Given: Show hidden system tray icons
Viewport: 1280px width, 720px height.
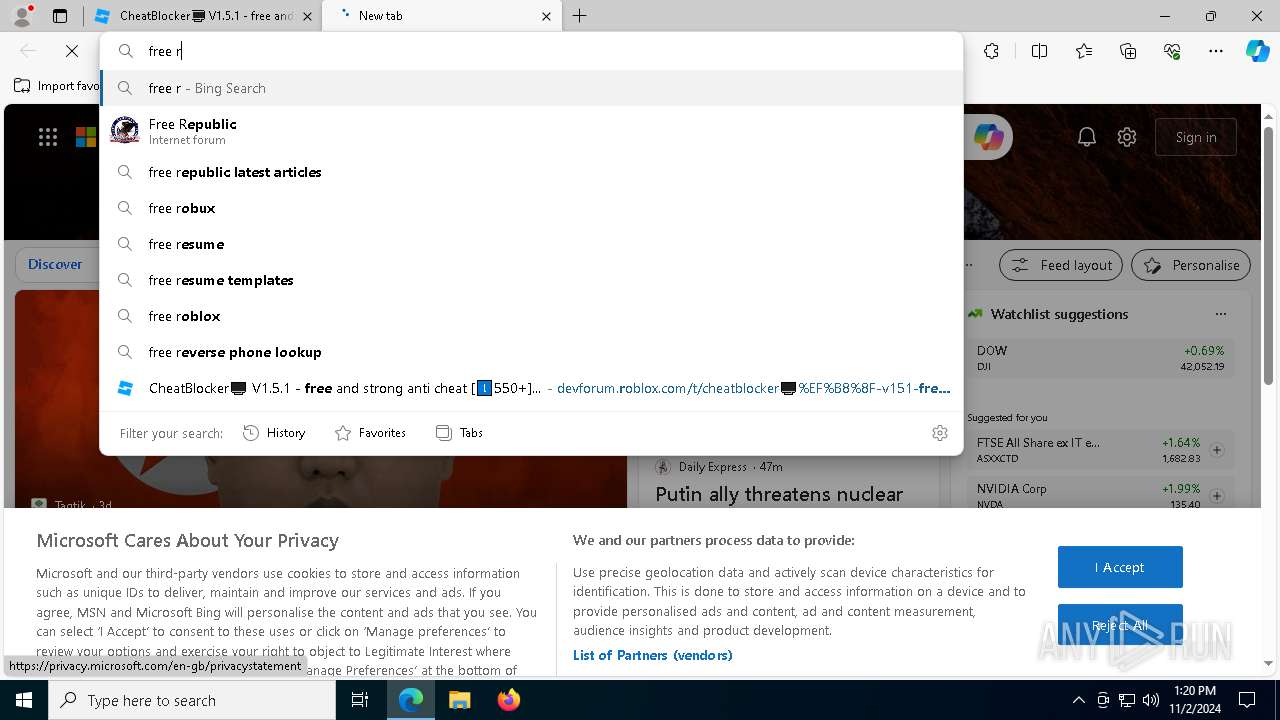Looking at the screenshot, I should click(1078, 700).
